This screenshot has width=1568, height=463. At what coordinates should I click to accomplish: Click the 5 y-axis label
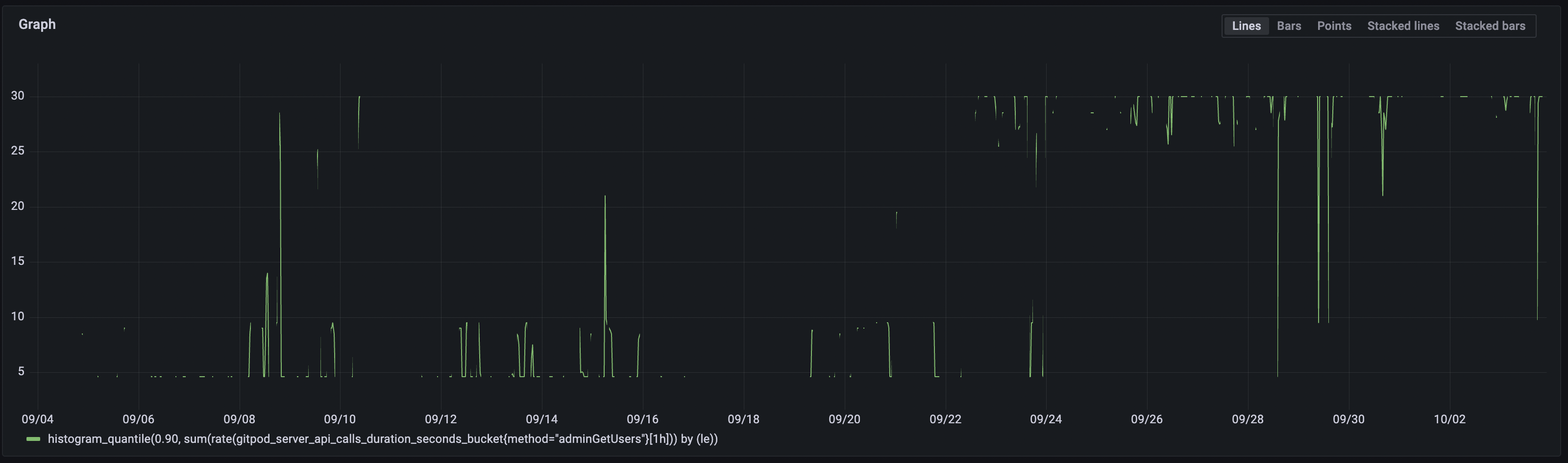click(x=21, y=371)
